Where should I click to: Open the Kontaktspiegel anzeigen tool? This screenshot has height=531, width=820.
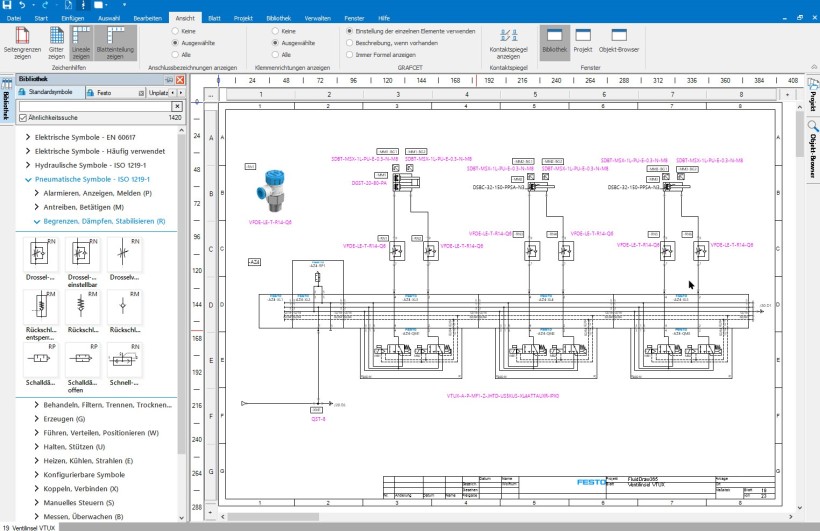(508, 43)
